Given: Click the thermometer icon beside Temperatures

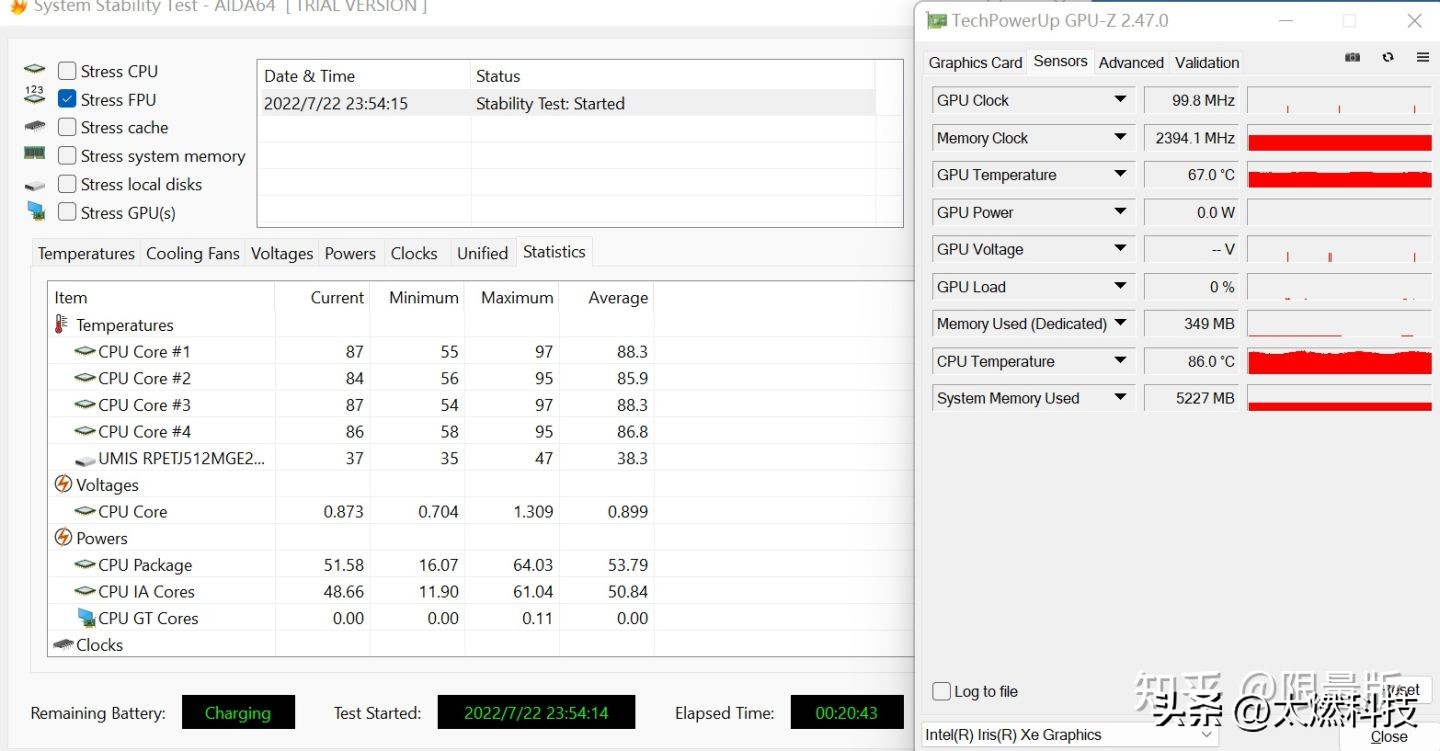Looking at the screenshot, I should (62, 325).
